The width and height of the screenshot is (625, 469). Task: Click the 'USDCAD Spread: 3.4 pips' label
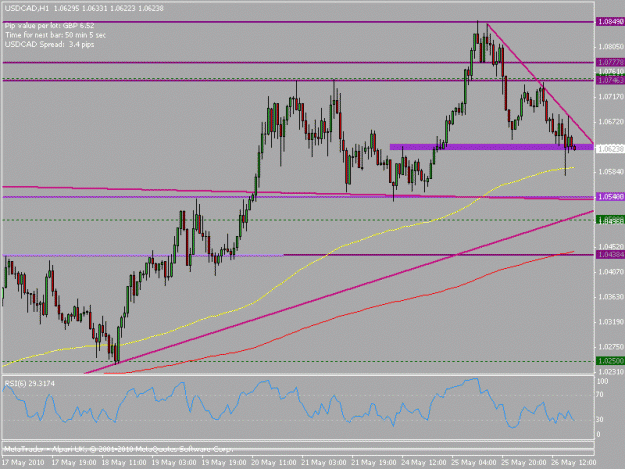click(49, 44)
